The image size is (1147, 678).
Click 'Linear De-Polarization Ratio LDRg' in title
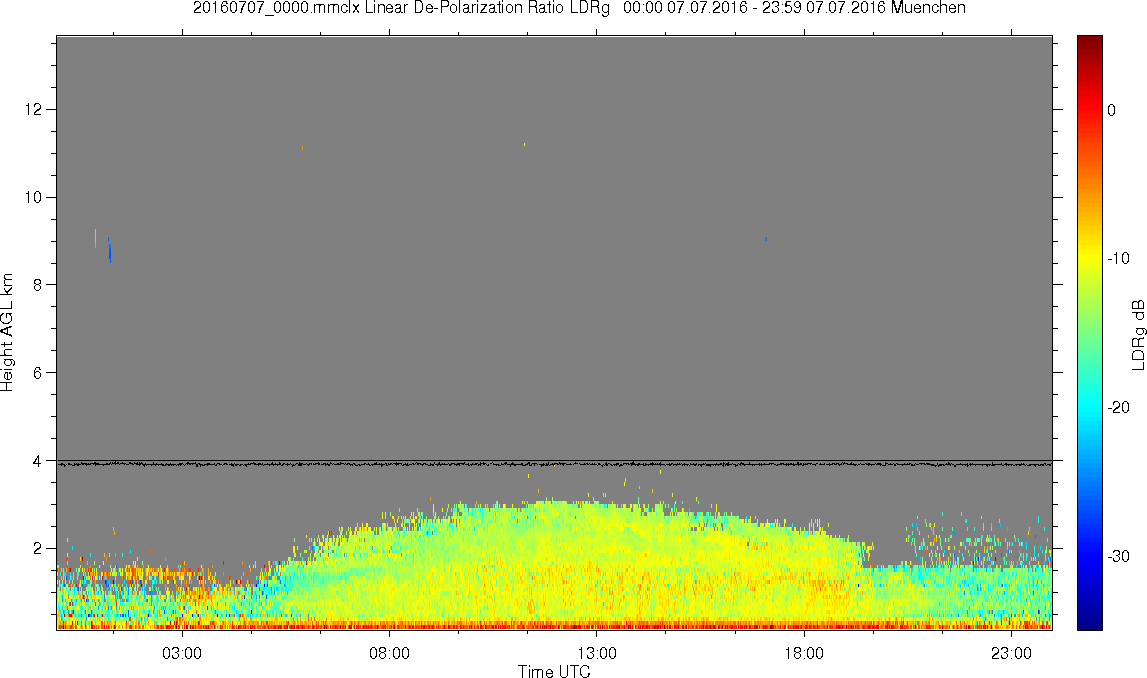pos(486,8)
